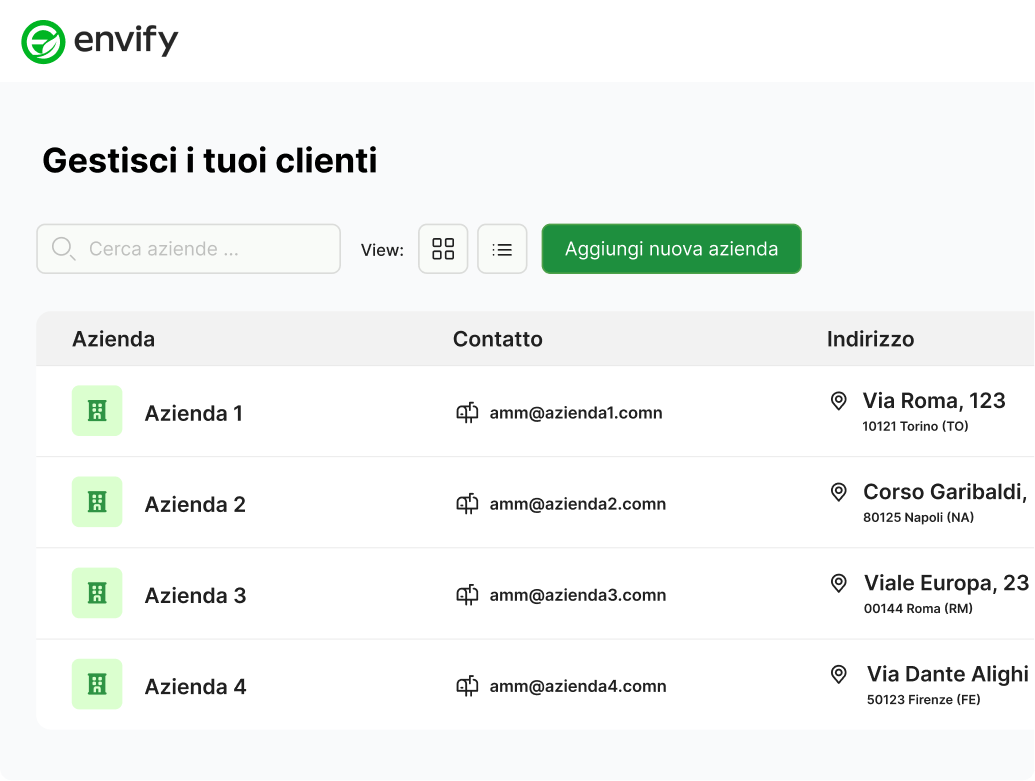Click the envify logo icon
Viewport: 1035px width, 781px height.
pyautogui.click(x=42, y=40)
